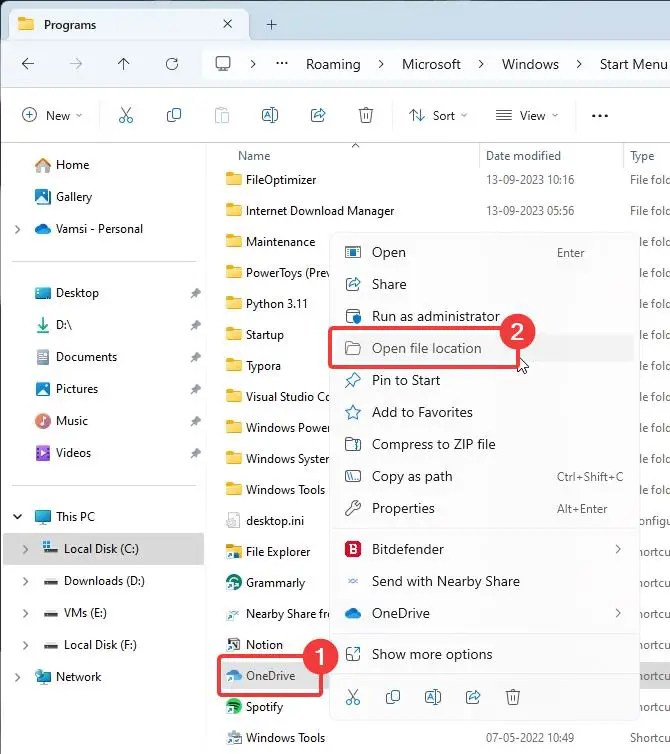Image resolution: width=670 pixels, height=754 pixels.
Task: Go up one folder level with Up arrow
Action: [123, 64]
